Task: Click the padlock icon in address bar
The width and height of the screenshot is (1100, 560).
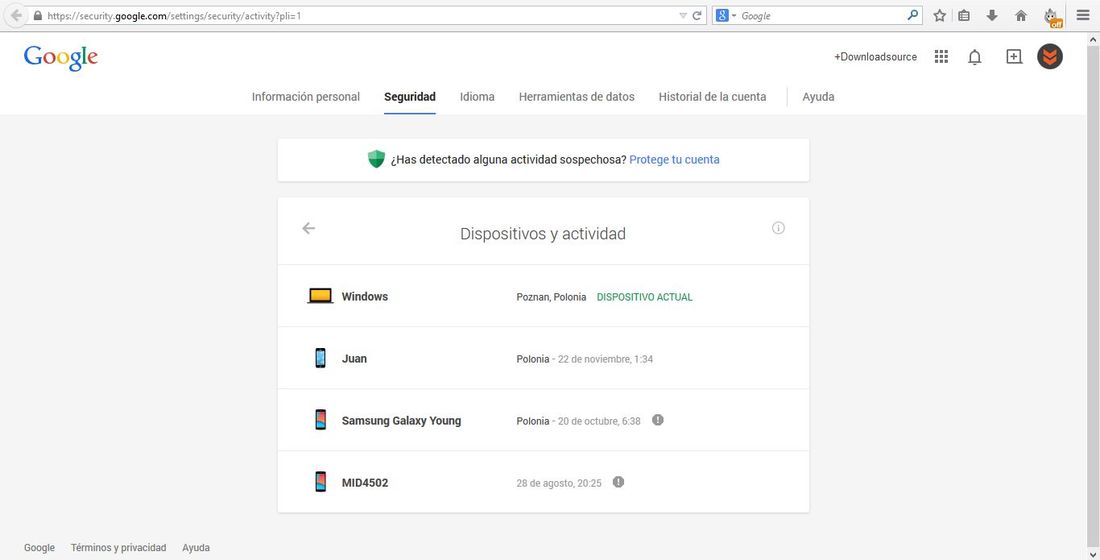Action: pos(37,15)
